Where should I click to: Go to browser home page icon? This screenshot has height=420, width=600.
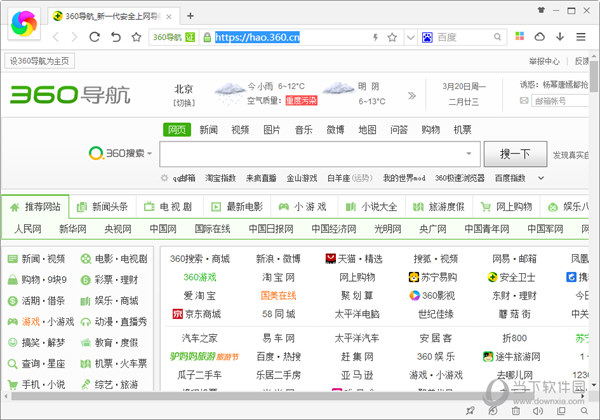click(137, 37)
